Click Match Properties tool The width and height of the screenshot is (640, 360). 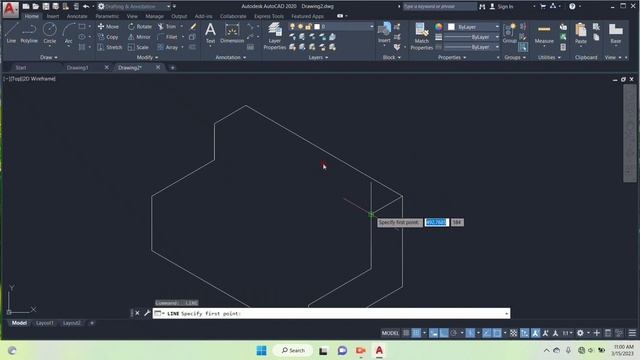(x=421, y=36)
